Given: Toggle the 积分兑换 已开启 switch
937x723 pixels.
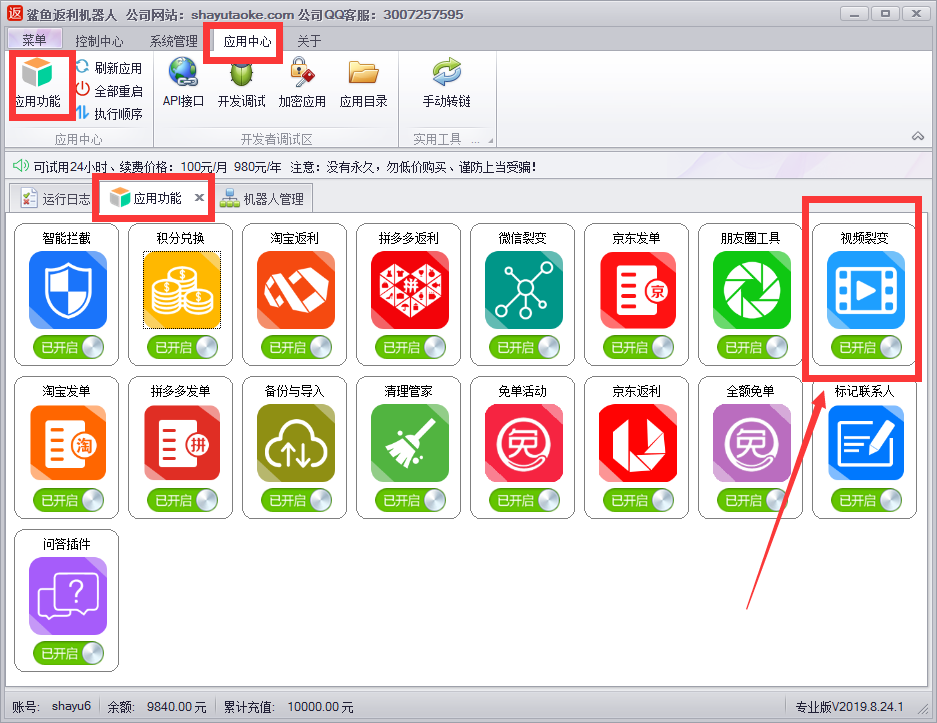Looking at the screenshot, I should [x=182, y=347].
